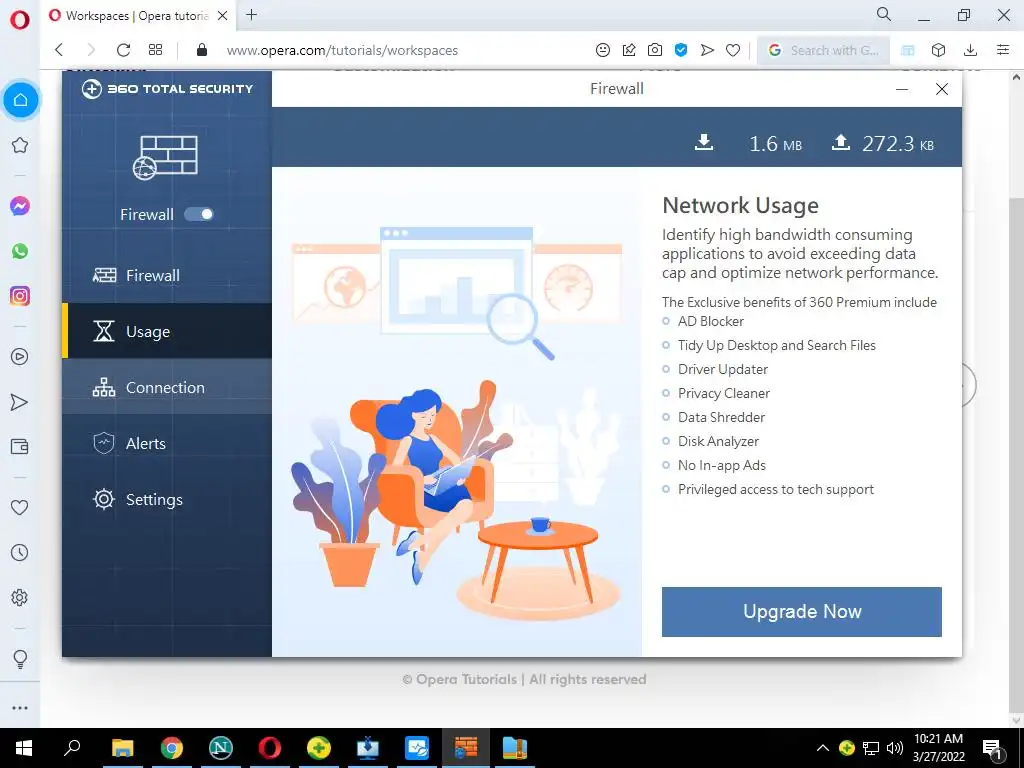The image size is (1024, 768).
Task: Add page to bookmarks heart icon
Action: [733, 50]
